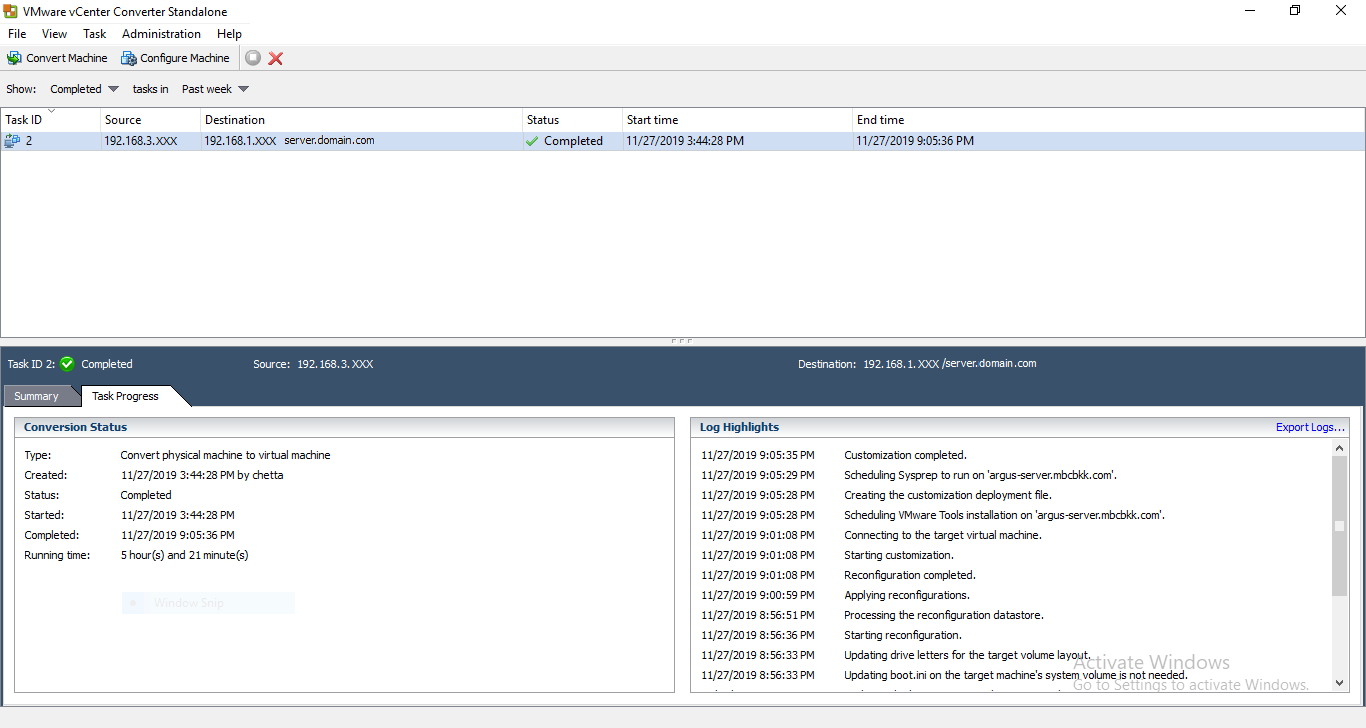Click 'Updating boot.ini' log entry
The height and width of the screenshot is (728, 1366).
coord(1016,675)
